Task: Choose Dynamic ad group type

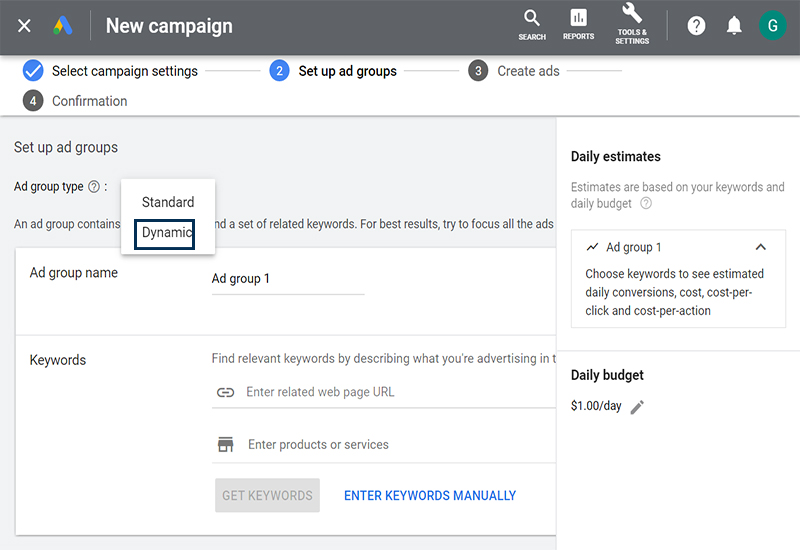Action: [x=166, y=232]
